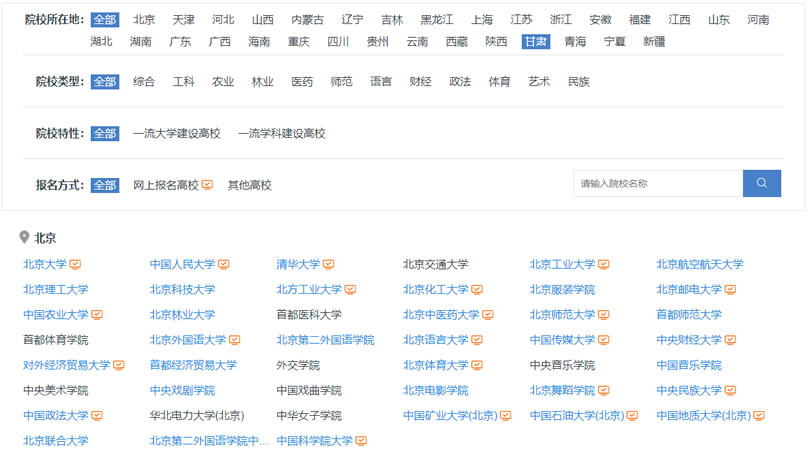
Task: Click the badge icon beside 北方工业大学
Action: [x=350, y=289]
